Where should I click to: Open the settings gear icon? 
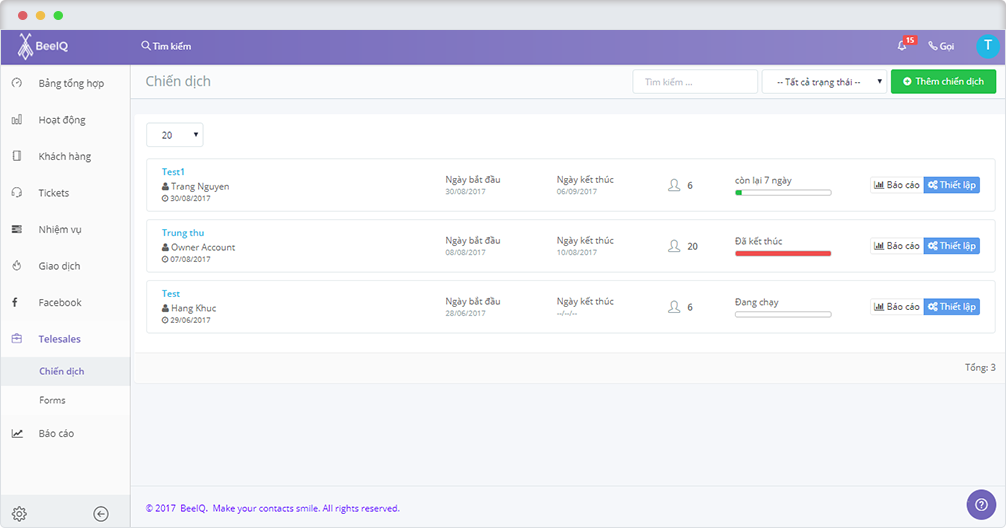[19, 514]
